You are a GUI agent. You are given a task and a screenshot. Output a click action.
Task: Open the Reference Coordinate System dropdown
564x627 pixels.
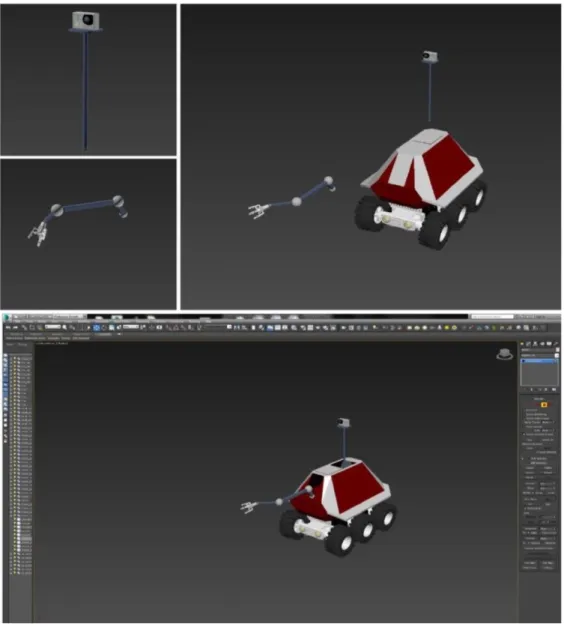131,327
